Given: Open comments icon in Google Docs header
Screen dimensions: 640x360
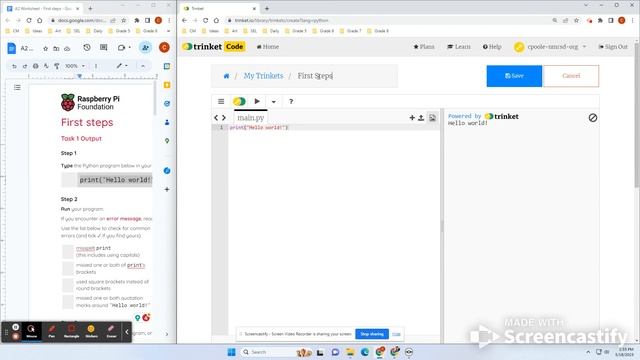Looking at the screenshot, I should coord(104,48).
